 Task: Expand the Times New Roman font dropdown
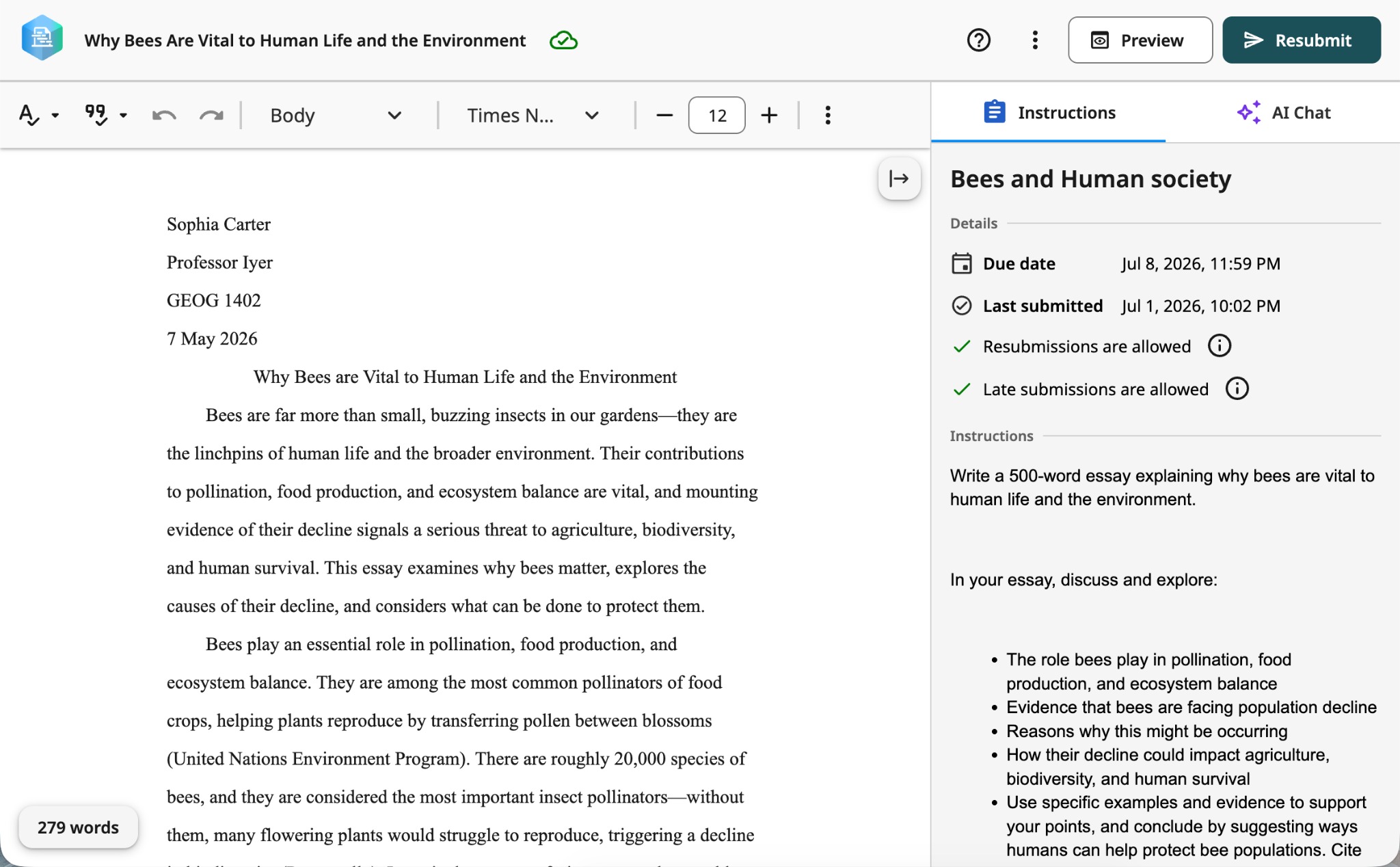click(x=533, y=115)
